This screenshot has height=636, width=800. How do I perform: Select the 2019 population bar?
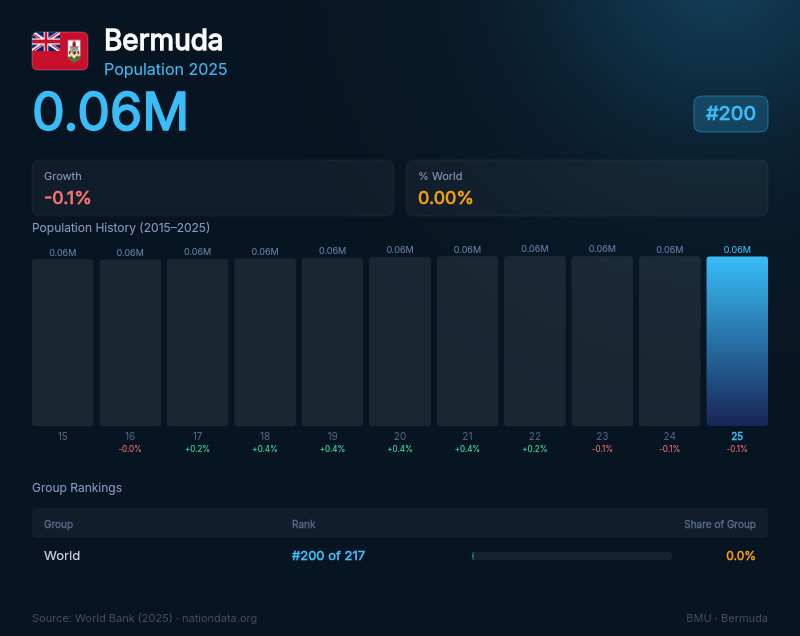click(x=332, y=342)
